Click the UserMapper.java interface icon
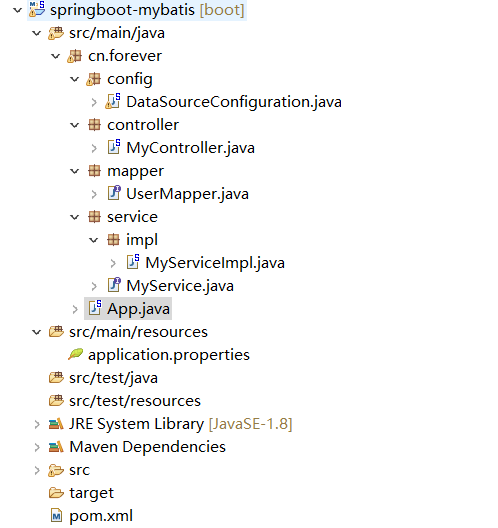498x528 pixels. pyautogui.click(x=114, y=193)
